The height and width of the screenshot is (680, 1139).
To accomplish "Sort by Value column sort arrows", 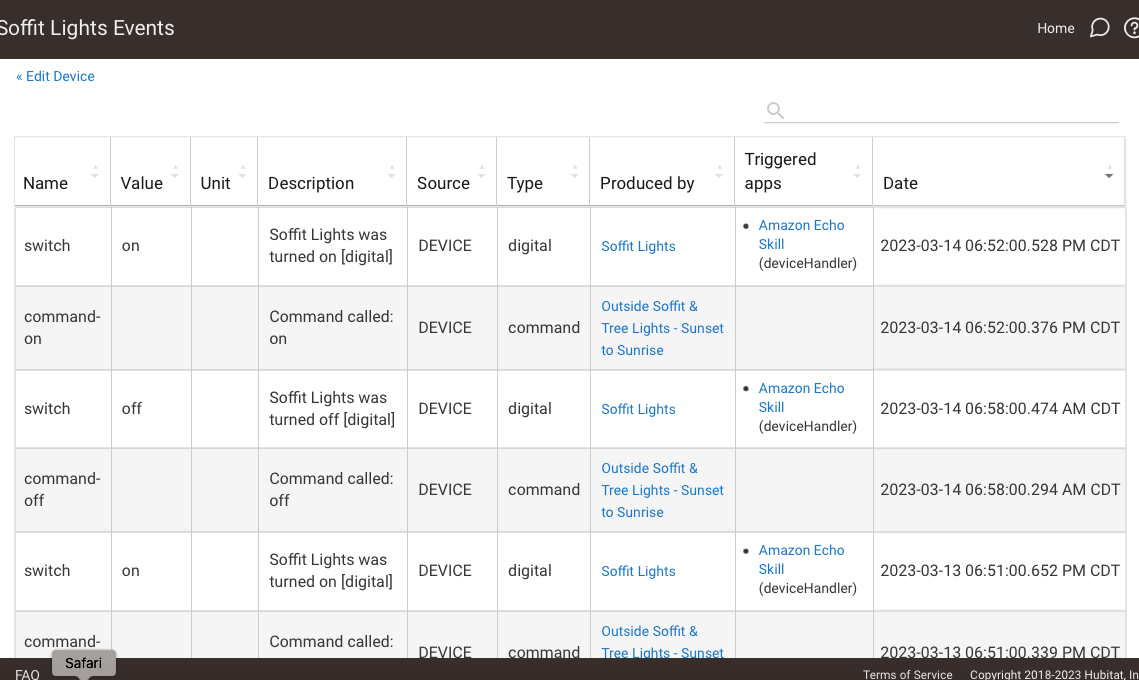I will [x=174, y=172].
